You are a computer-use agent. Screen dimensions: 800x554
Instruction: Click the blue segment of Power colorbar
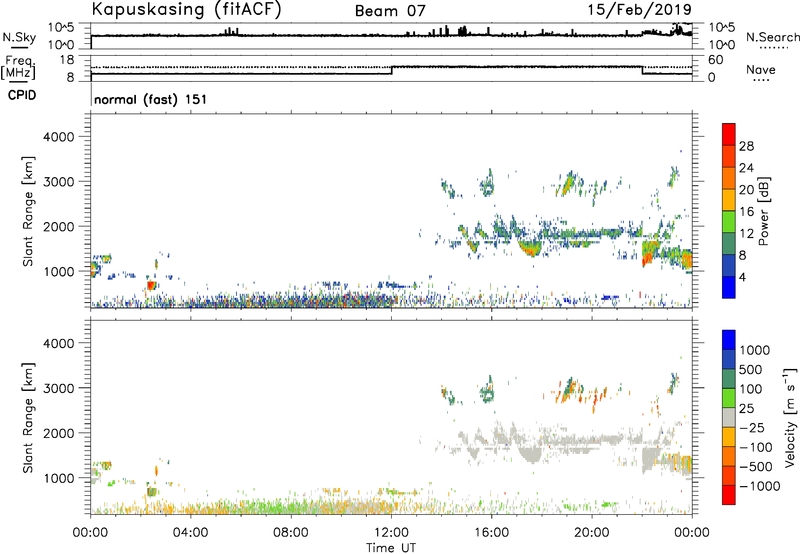pyautogui.click(x=729, y=287)
